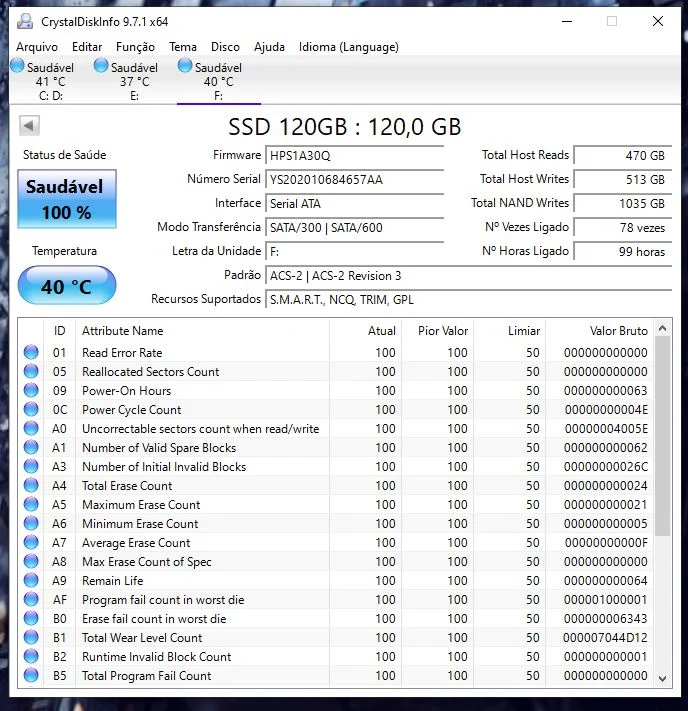Click the Attribute Name column header
Viewport: 688px width, 711px height.
pos(202,331)
